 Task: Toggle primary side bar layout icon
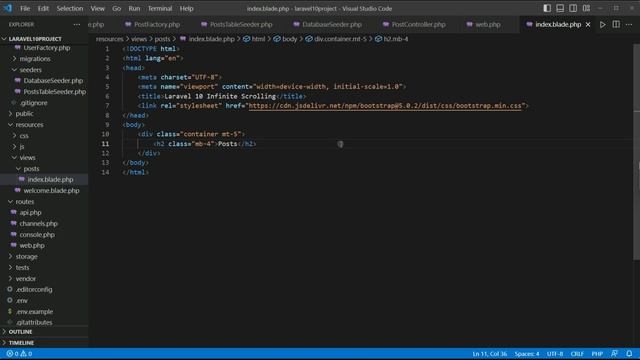pyautogui.click(x=547, y=8)
